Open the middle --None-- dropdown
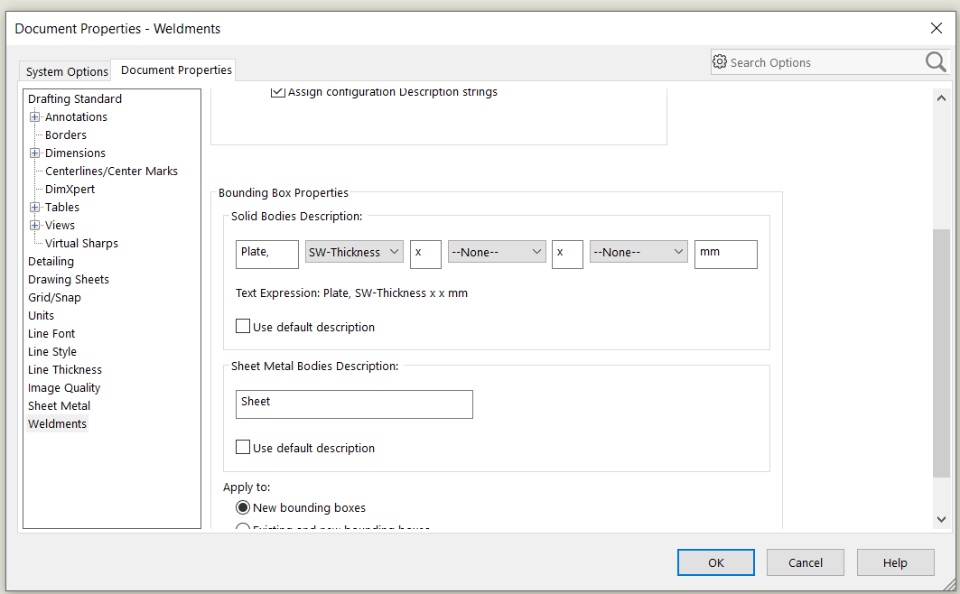 [497, 252]
